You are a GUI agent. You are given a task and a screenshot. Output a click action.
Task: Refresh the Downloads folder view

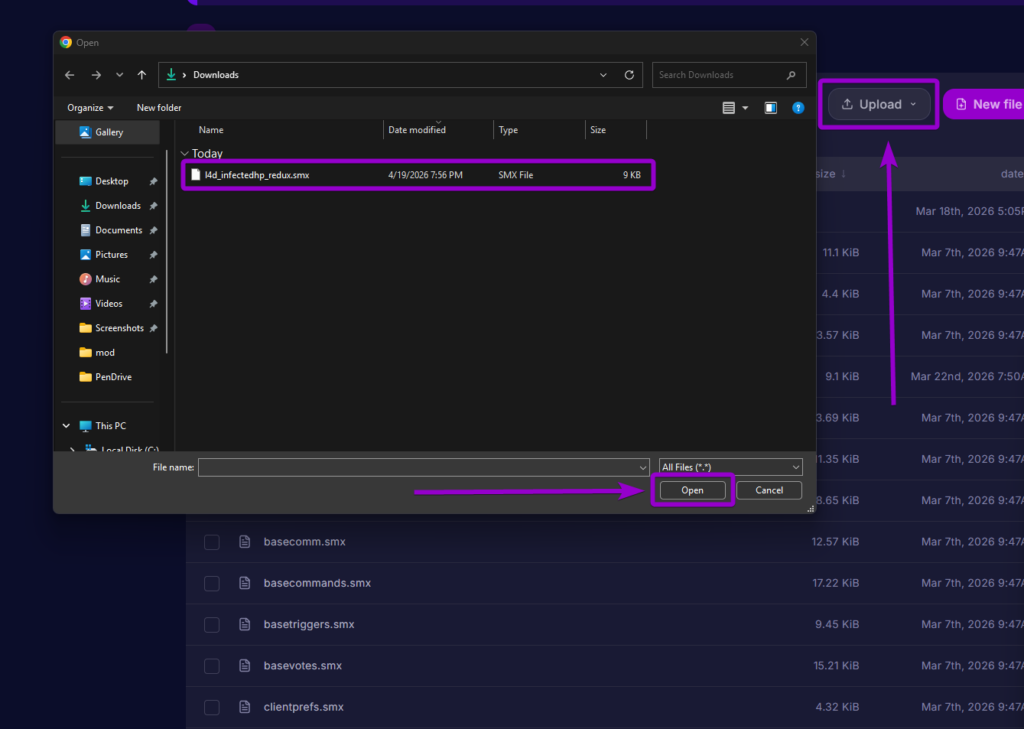pos(629,74)
